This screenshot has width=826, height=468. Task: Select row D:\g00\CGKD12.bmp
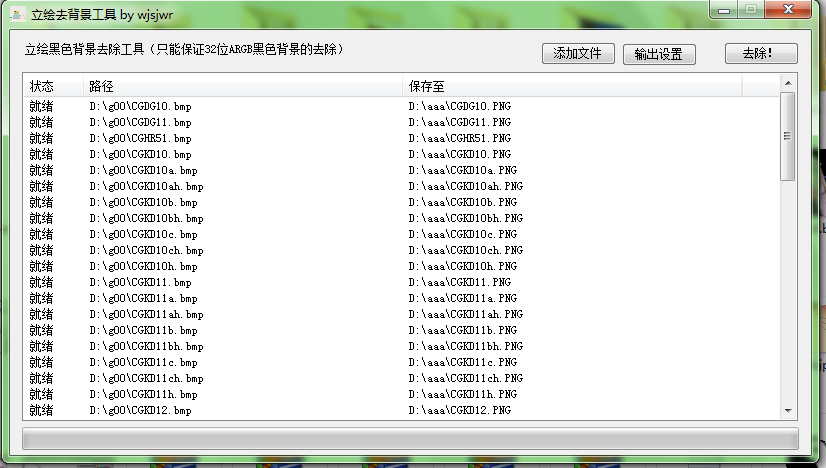pyautogui.click(x=401, y=410)
